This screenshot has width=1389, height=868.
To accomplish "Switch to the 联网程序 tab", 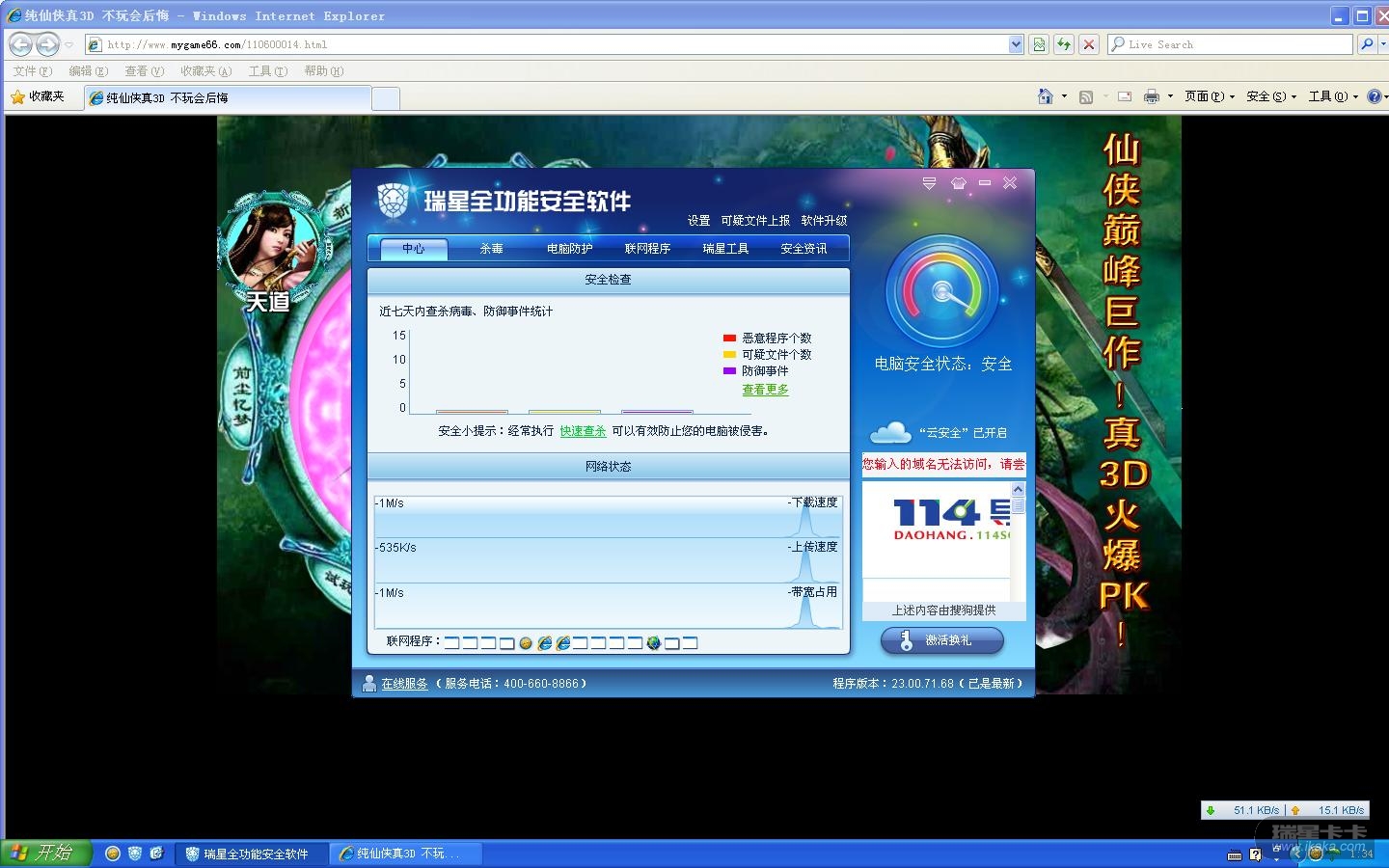I will click(647, 249).
